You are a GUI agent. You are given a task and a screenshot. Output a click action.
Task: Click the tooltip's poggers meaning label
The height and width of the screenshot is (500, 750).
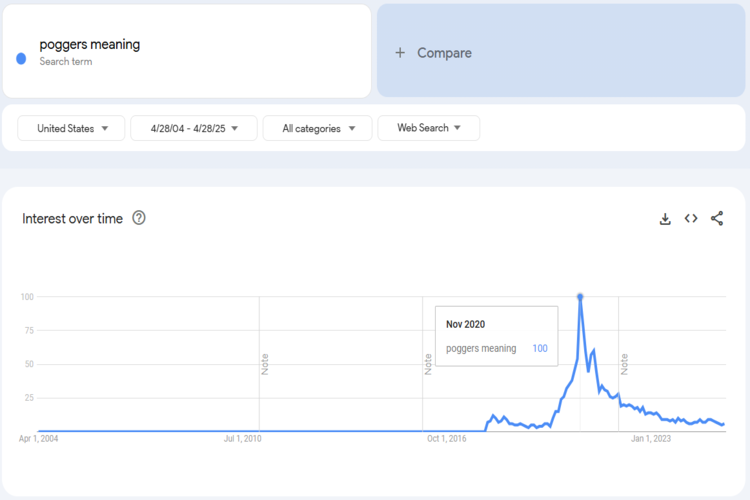tap(481, 349)
